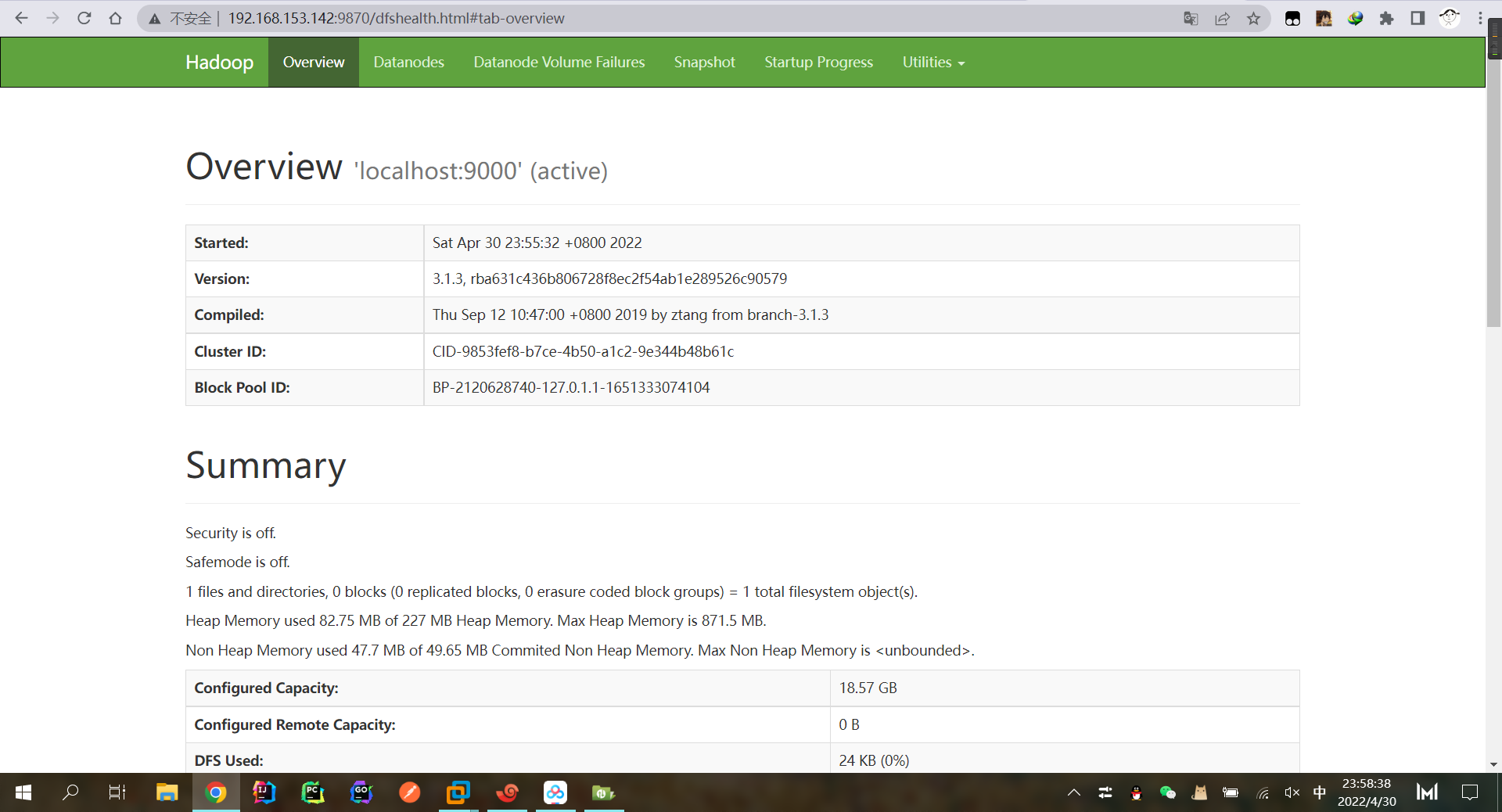1502x812 pixels.
Task: Open File Explorer from the taskbar
Action: click(167, 792)
